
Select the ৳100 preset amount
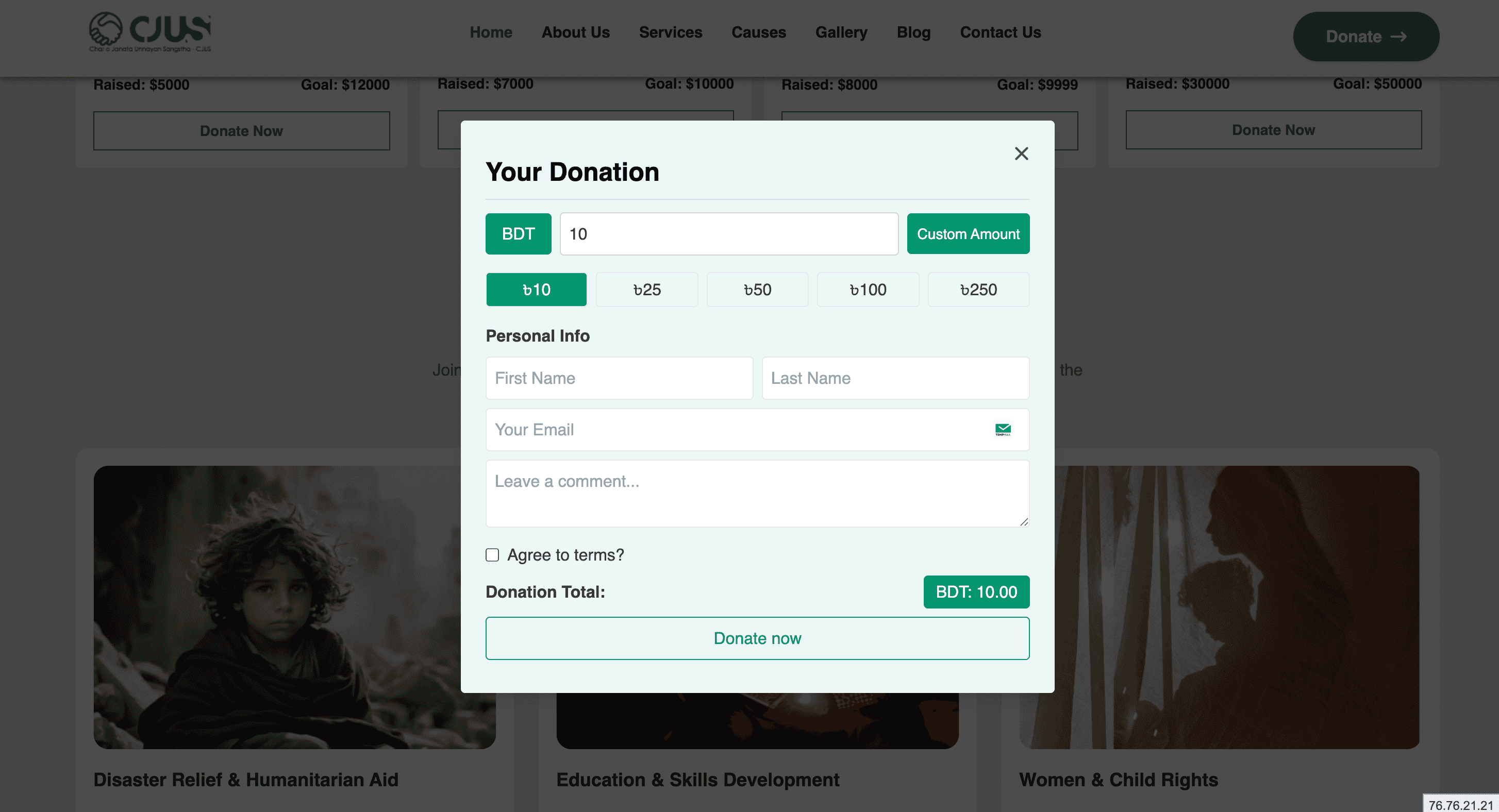[868, 290]
